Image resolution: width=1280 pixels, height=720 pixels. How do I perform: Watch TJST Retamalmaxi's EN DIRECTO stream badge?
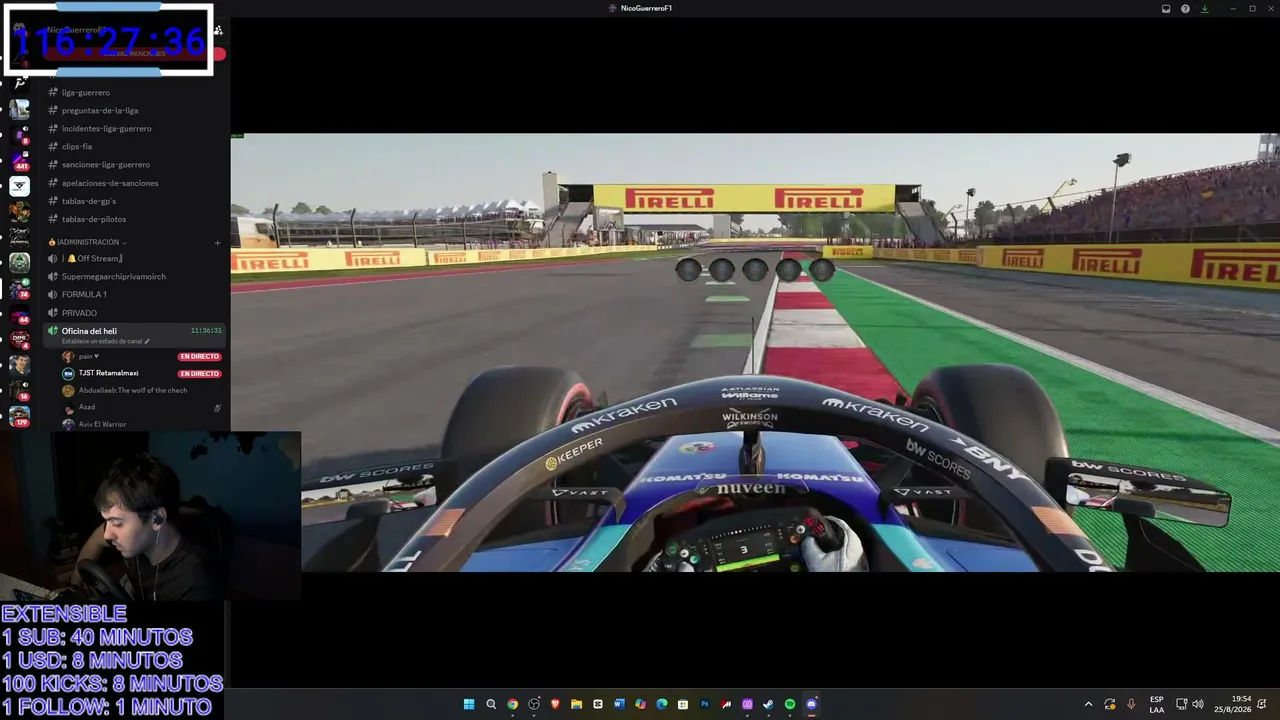point(199,374)
